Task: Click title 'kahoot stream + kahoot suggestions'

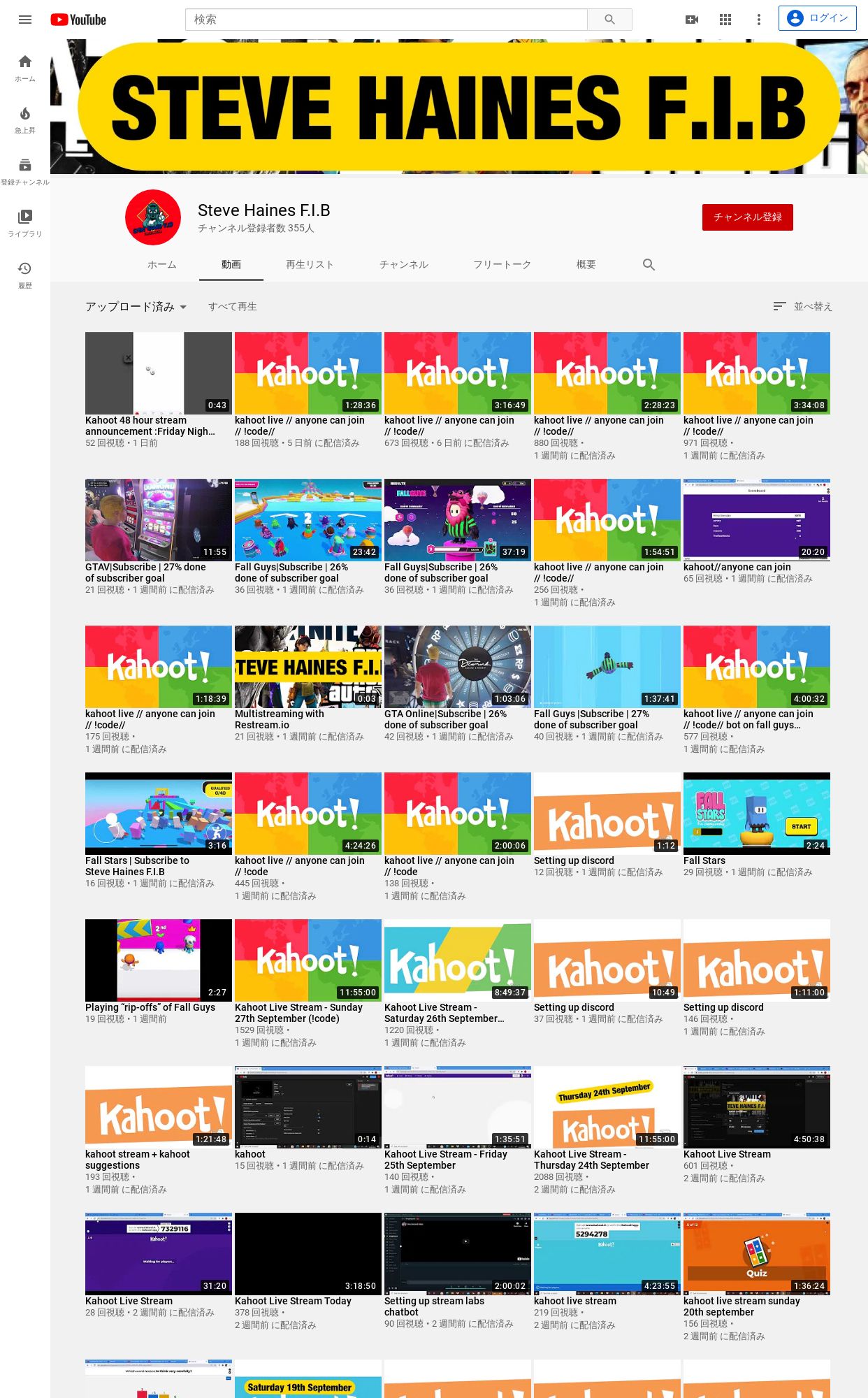Action: (138, 1160)
